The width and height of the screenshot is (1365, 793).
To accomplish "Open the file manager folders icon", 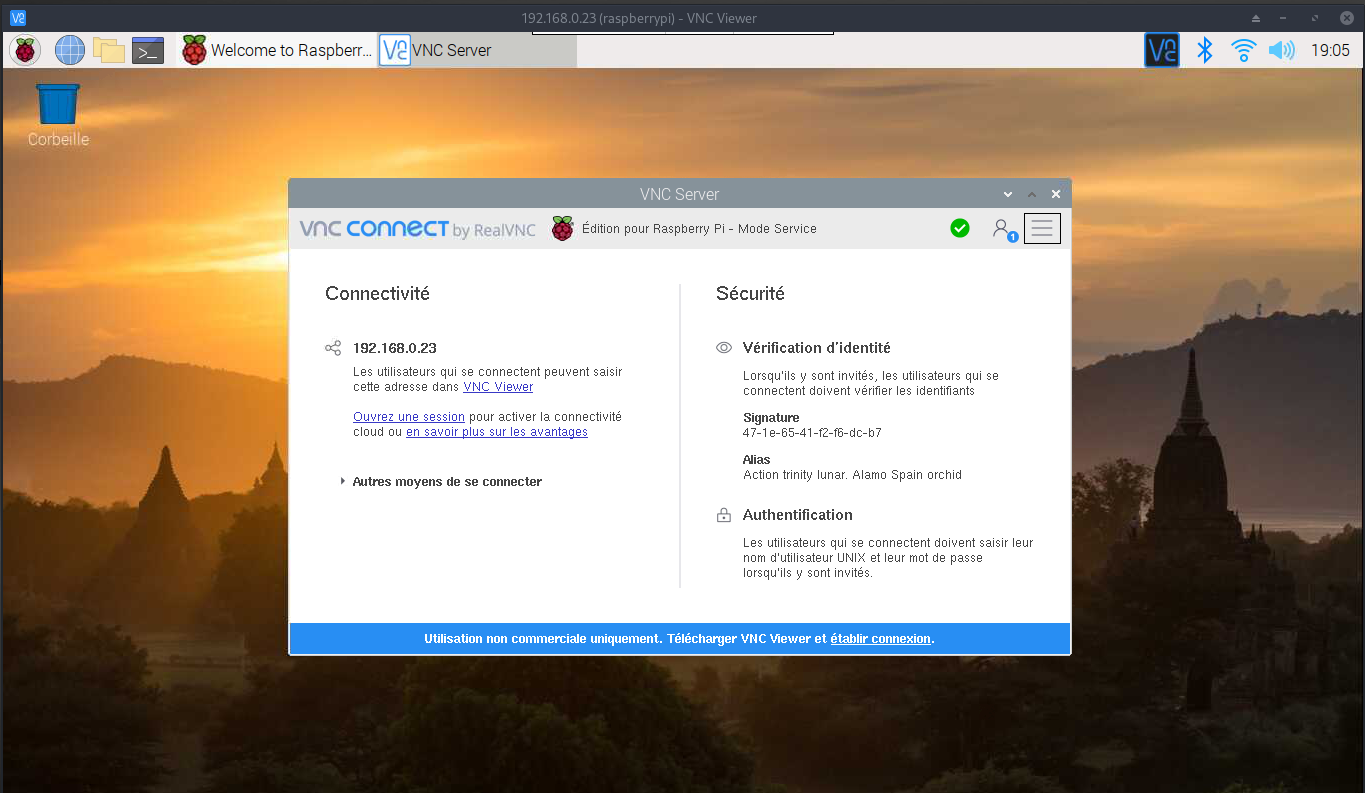I will (108, 50).
